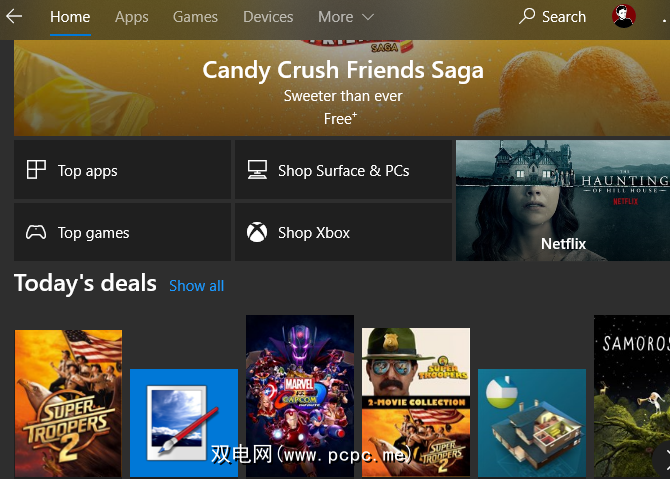Click the Search magnifier button
The height and width of the screenshot is (479, 670).
[x=552, y=17]
